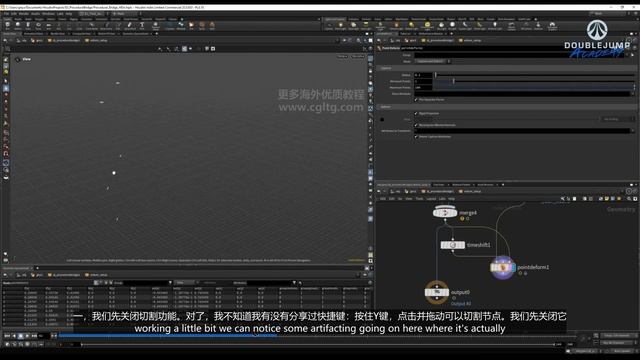Click the pin icon on the parameter pane path bar

point(629,40)
